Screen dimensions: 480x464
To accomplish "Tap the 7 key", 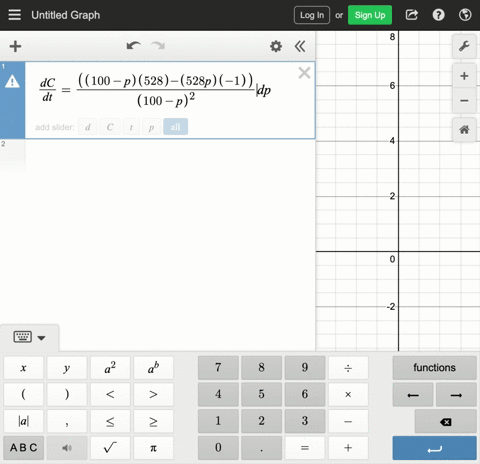I will [x=218, y=368].
